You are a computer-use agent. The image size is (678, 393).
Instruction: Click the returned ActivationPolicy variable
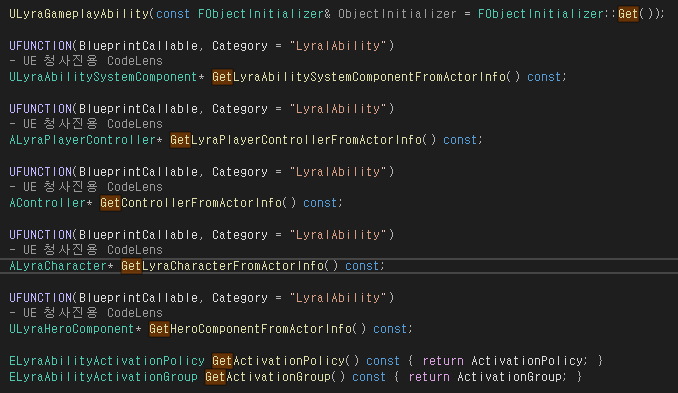click(x=527, y=361)
